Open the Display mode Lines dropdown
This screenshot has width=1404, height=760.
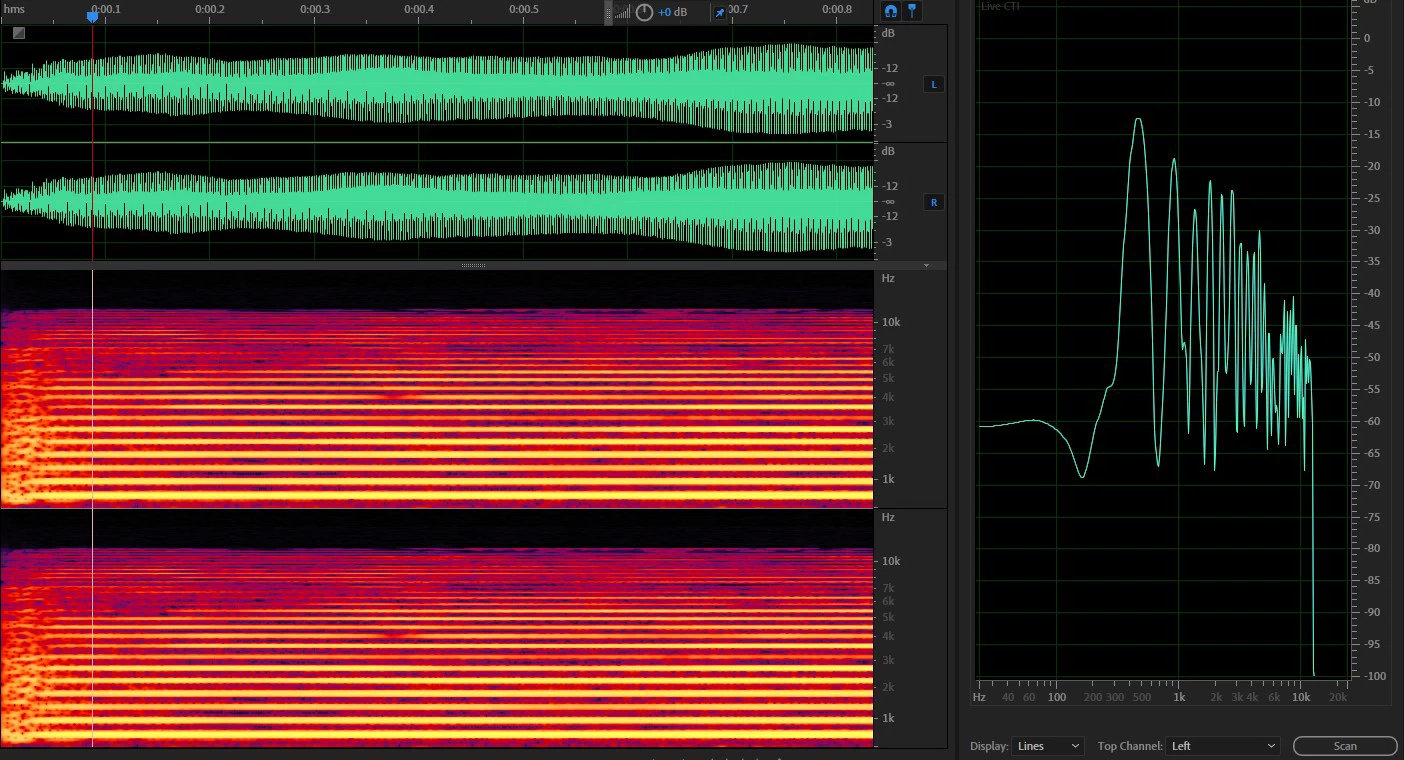click(1047, 746)
